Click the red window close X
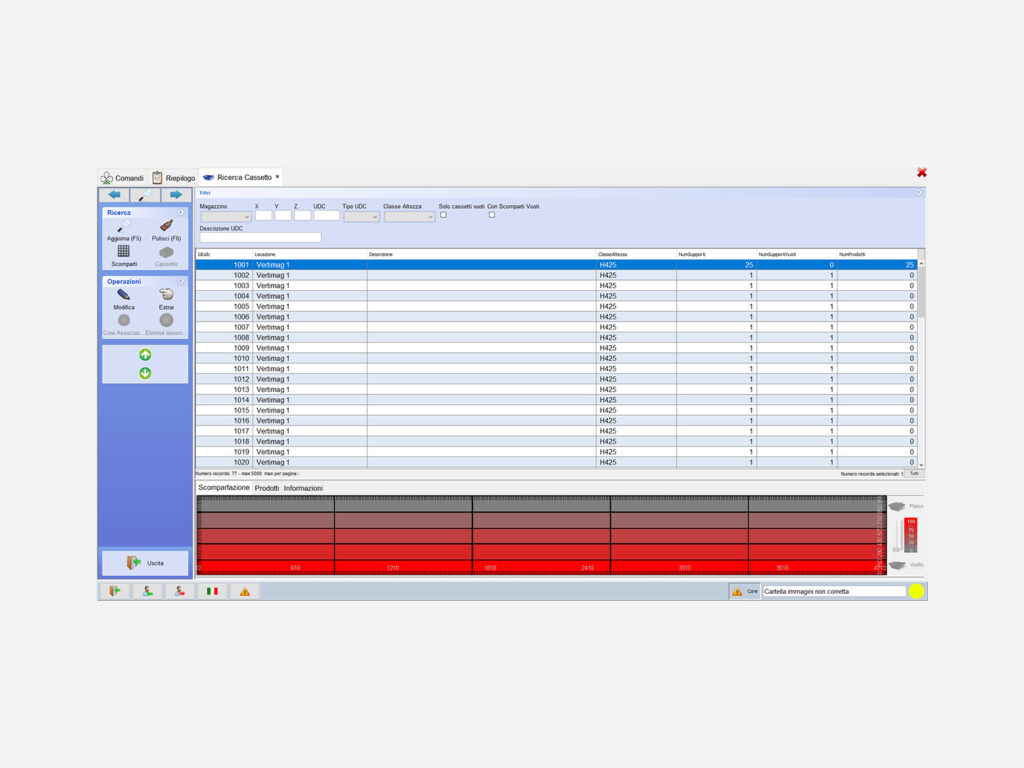Screen dimensions: 1024x768 click(921, 172)
